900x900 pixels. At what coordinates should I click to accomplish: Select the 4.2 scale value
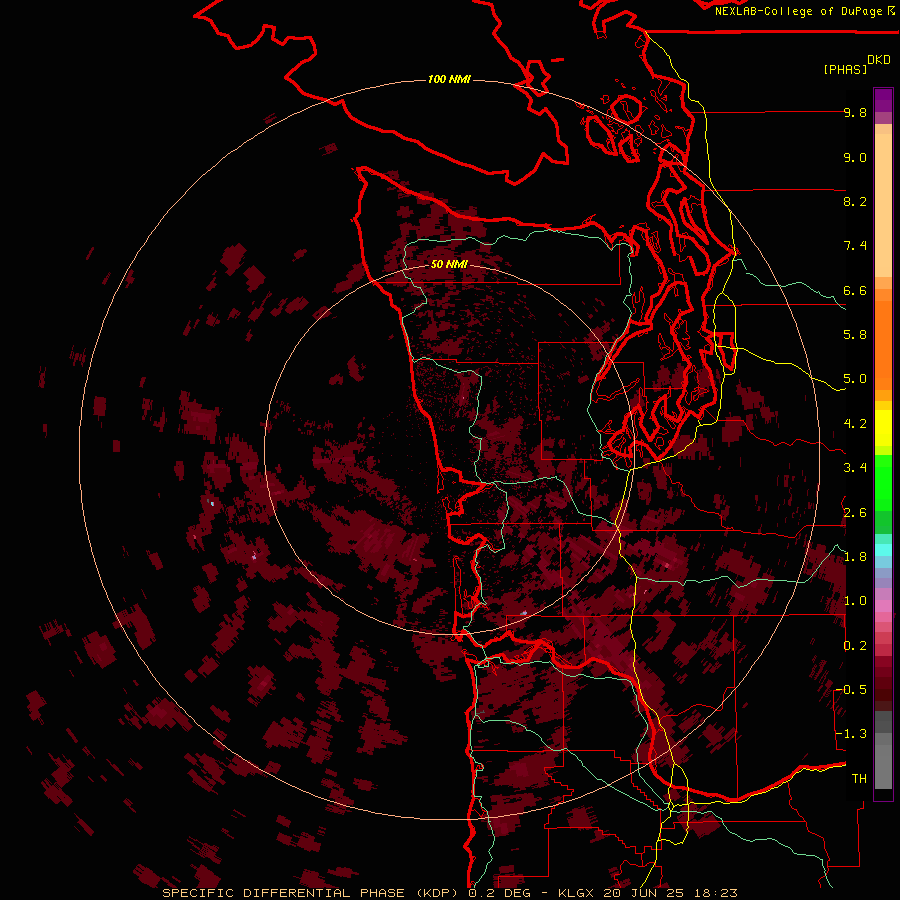tap(855, 424)
